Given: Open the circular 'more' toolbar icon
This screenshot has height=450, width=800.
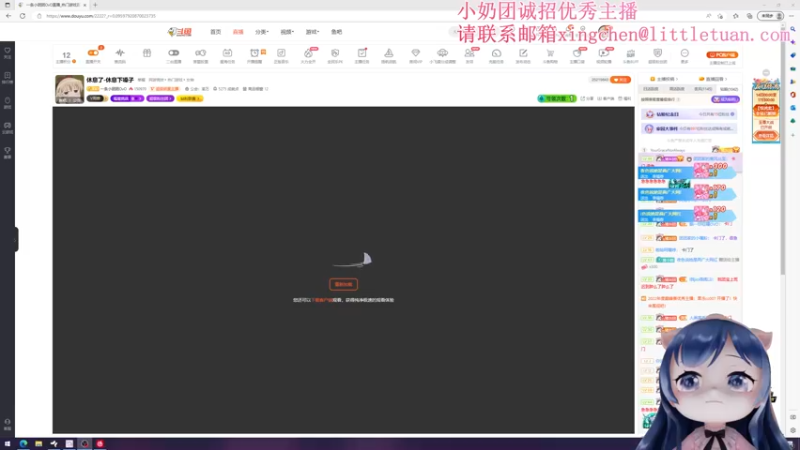Looking at the screenshot, I should tap(685, 53).
